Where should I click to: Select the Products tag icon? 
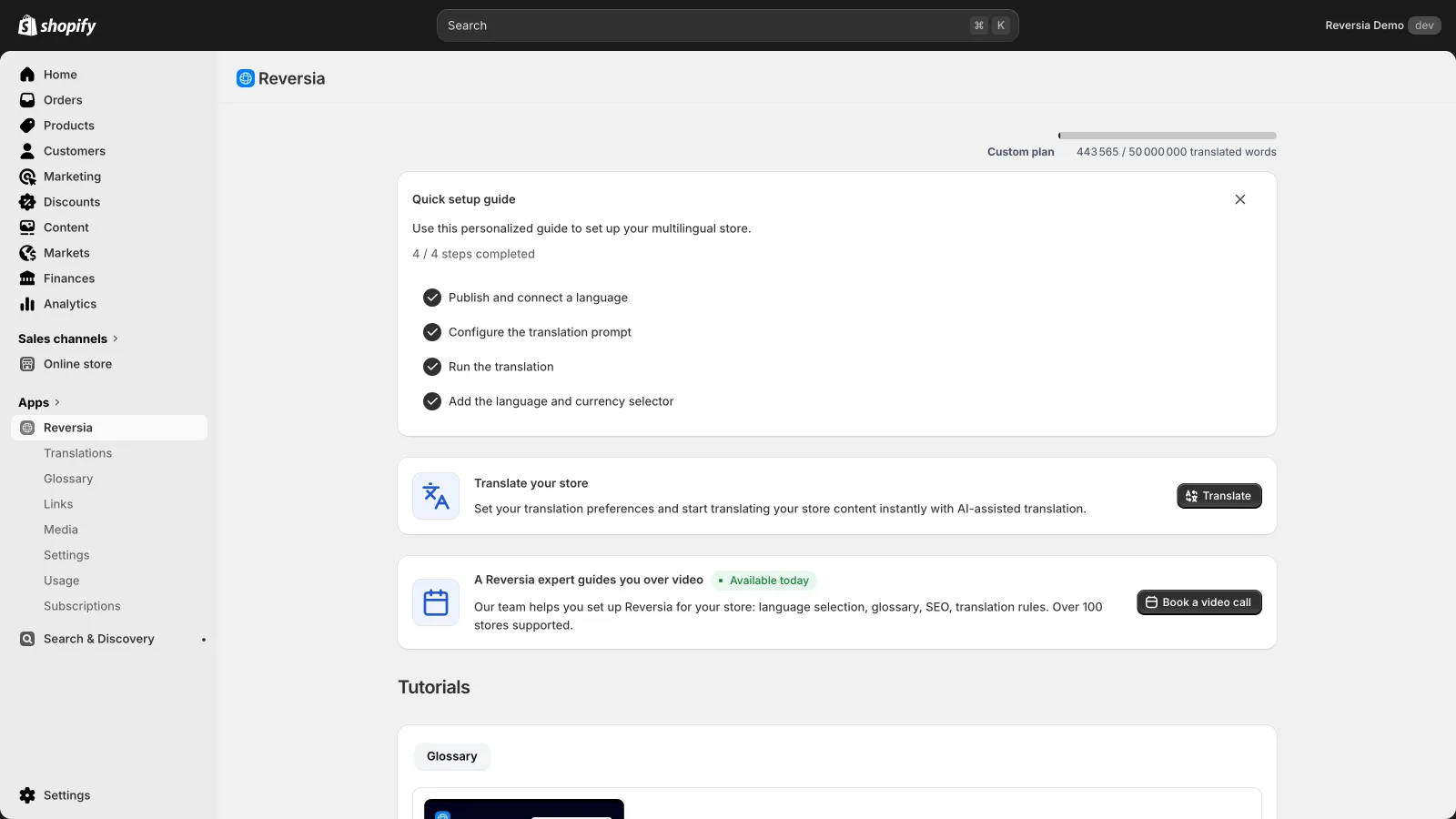27,126
